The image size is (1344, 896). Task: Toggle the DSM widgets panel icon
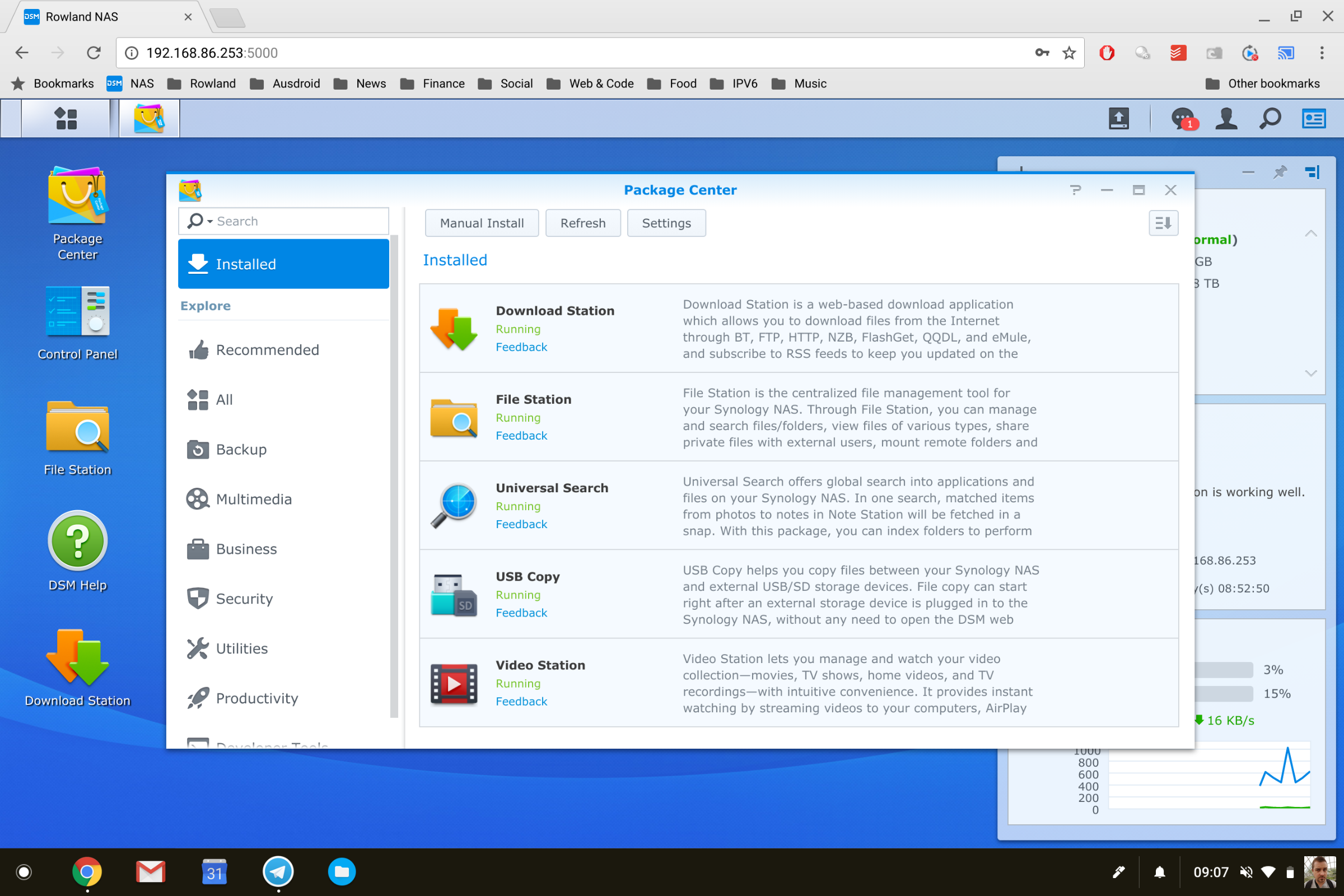(x=1314, y=119)
